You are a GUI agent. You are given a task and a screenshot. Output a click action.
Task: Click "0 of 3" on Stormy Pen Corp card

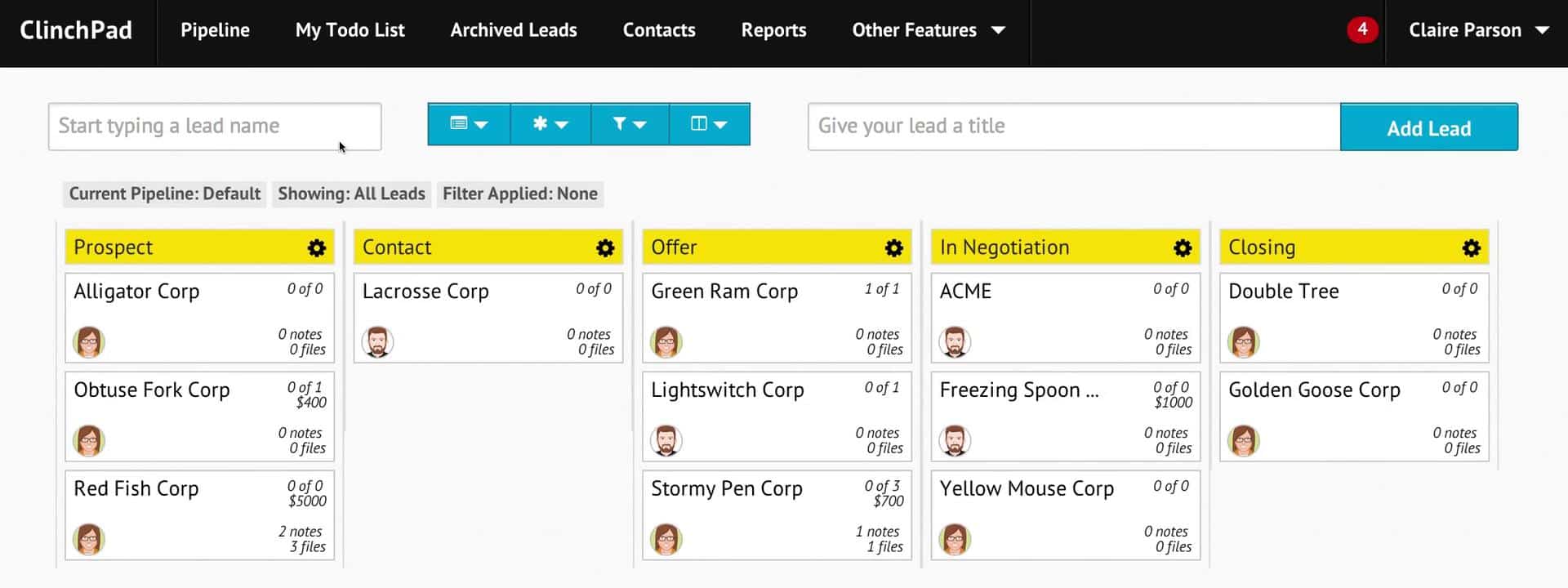[x=882, y=486]
